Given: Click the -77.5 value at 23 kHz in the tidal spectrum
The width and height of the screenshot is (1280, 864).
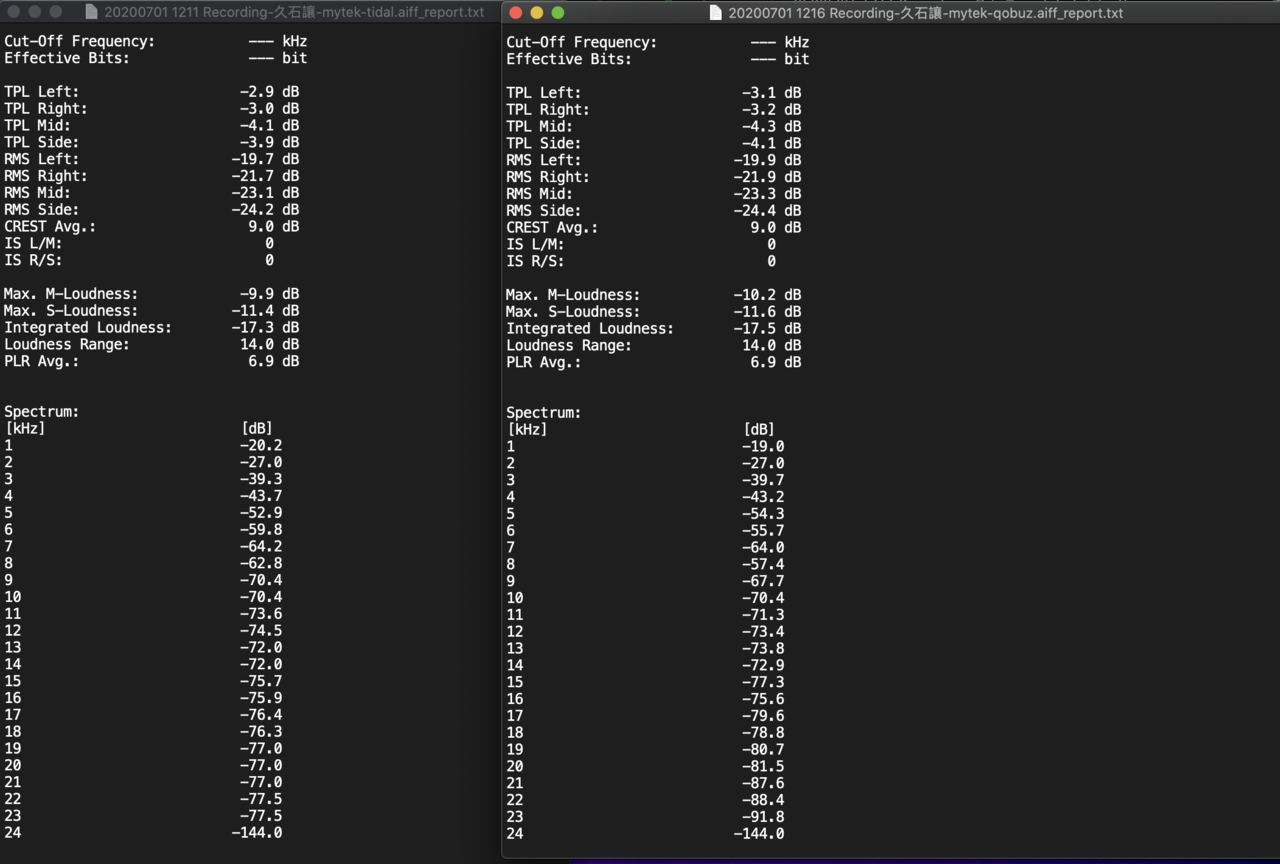Looking at the screenshot, I should tap(261, 816).
